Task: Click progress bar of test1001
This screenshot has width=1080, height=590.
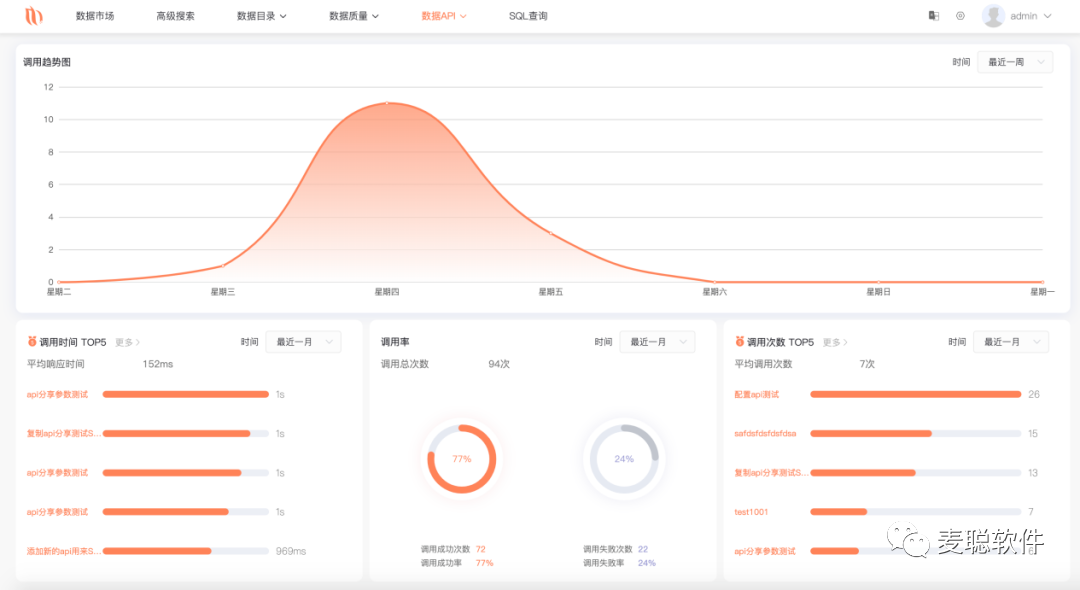Action: pos(915,512)
